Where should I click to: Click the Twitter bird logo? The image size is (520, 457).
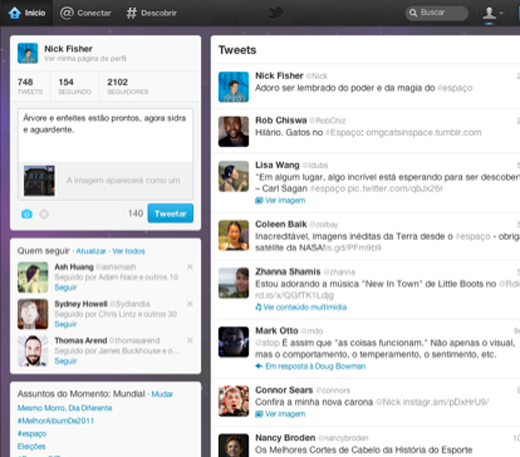(x=276, y=13)
